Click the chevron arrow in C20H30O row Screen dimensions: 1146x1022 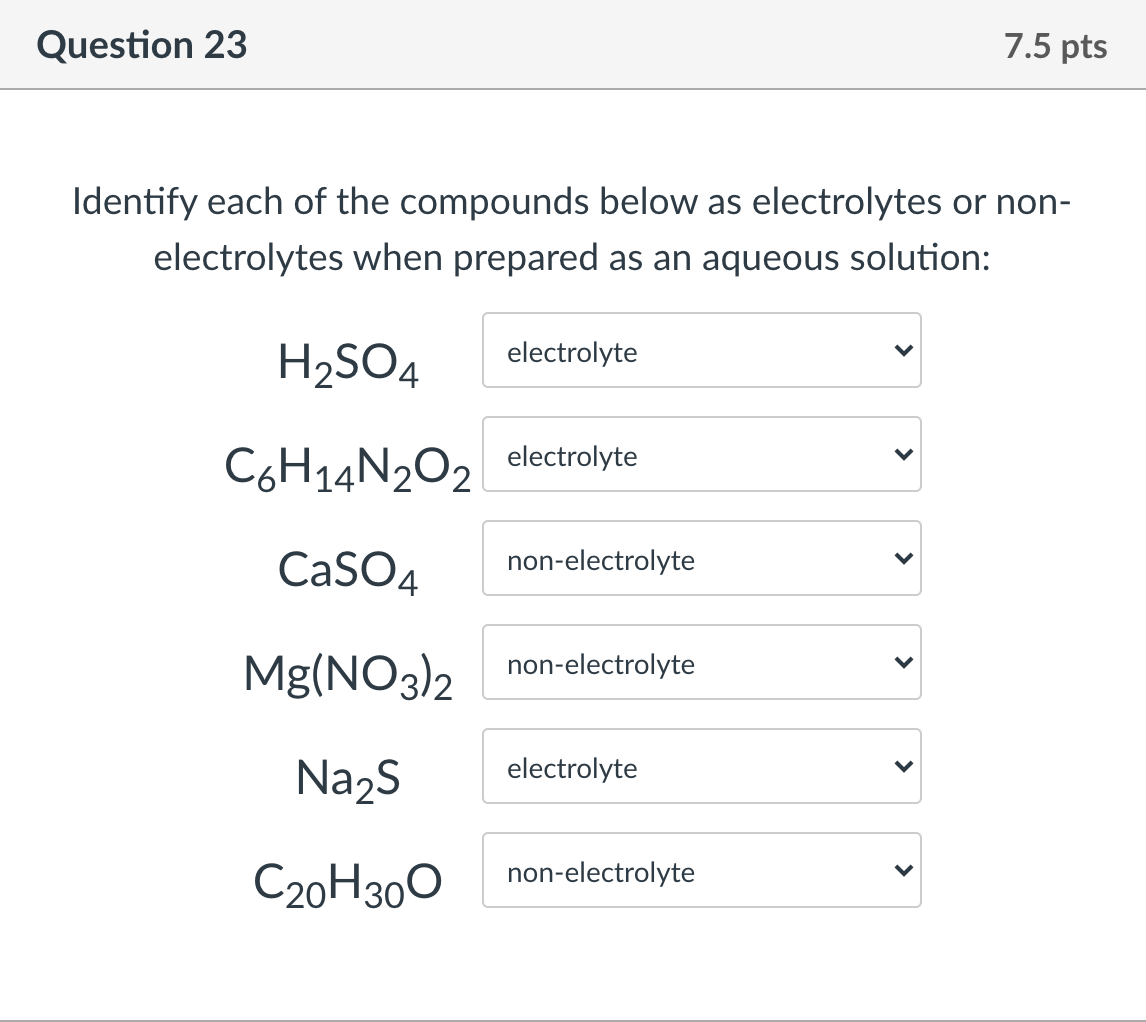(x=902, y=871)
